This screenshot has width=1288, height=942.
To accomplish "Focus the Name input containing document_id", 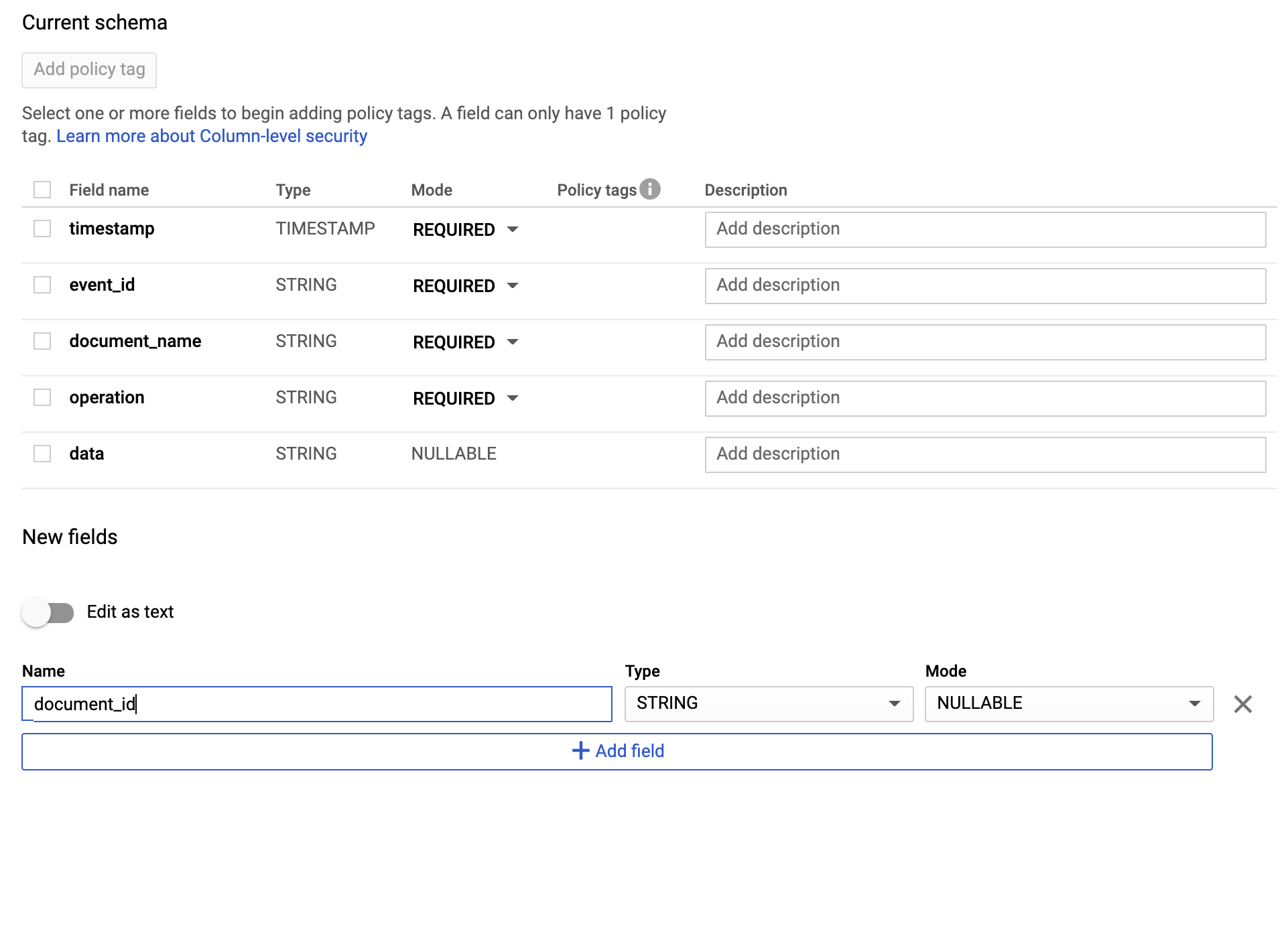I will point(316,704).
